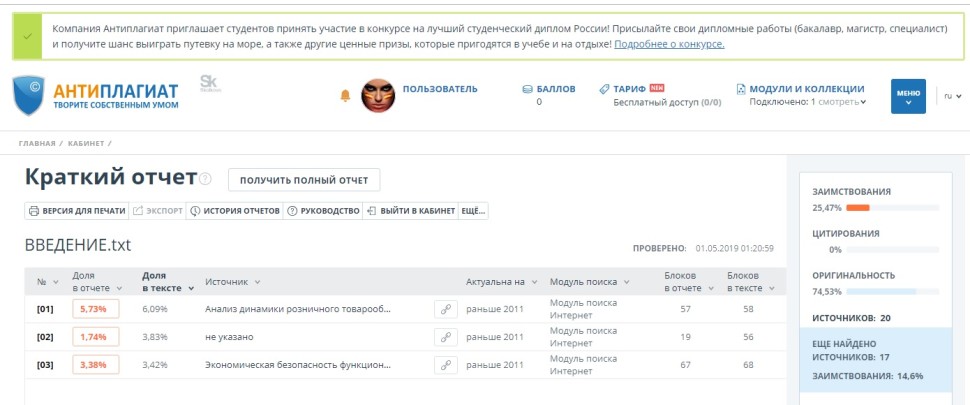This screenshot has height=405, width=970.
Task: Open the link icon for source 01
Action: click(445, 309)
